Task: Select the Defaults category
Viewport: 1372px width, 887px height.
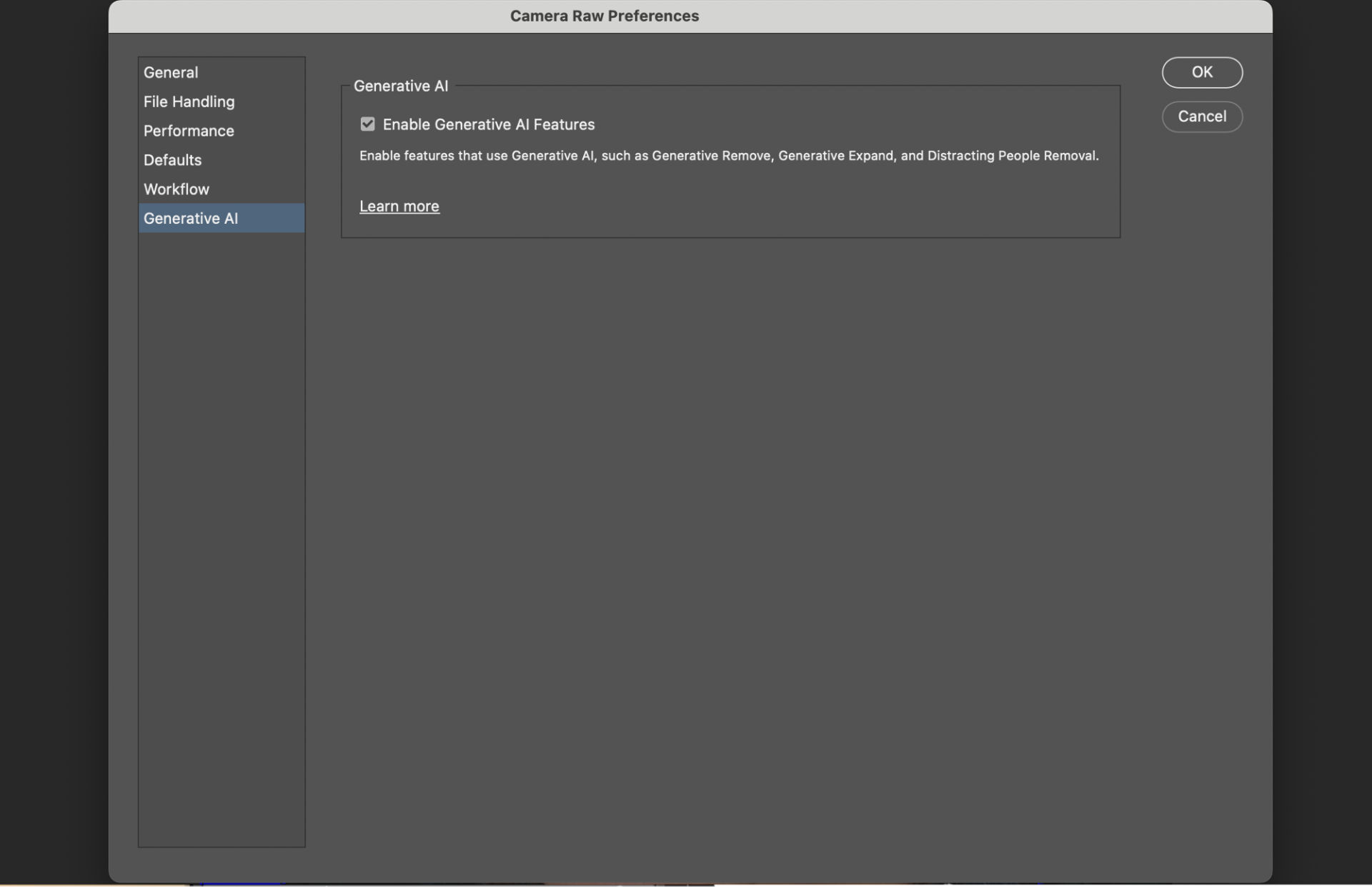Action: 221,160
